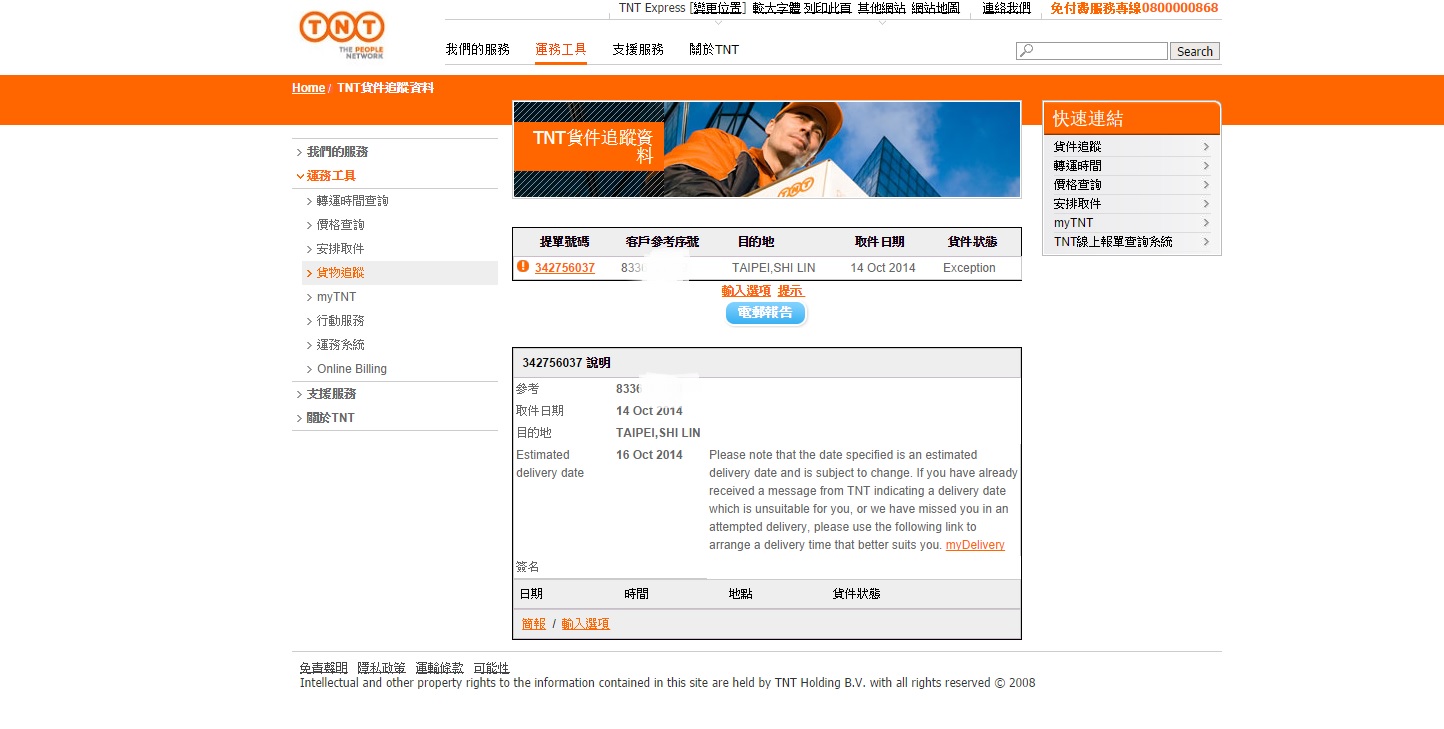
Task: Click the 可能性 footer link
Action: coord(491,668)
